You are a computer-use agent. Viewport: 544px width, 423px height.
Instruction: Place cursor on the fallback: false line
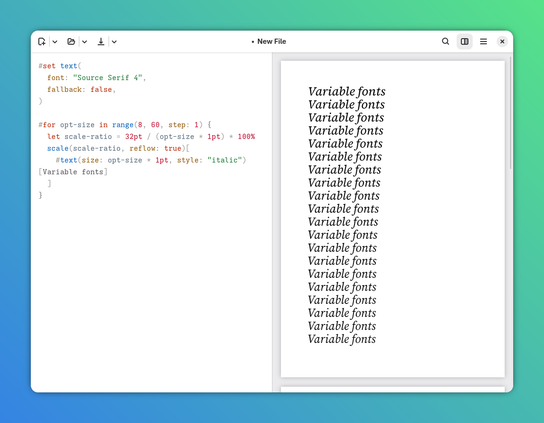click(x=81, y=90)
